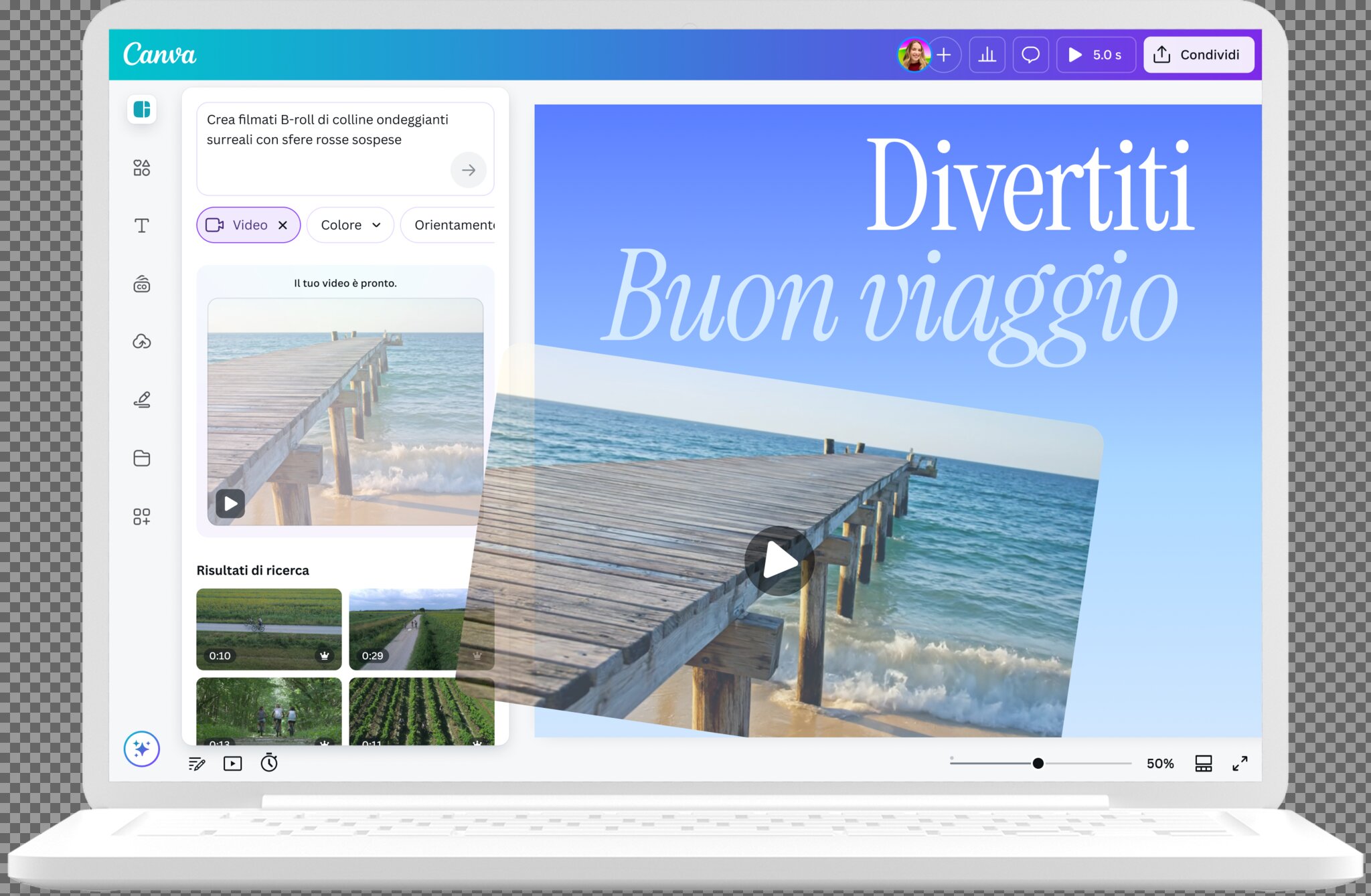Play the 0:10 video search result
1371x896 pixels.
pyautogui.click(x=268, y=629)
